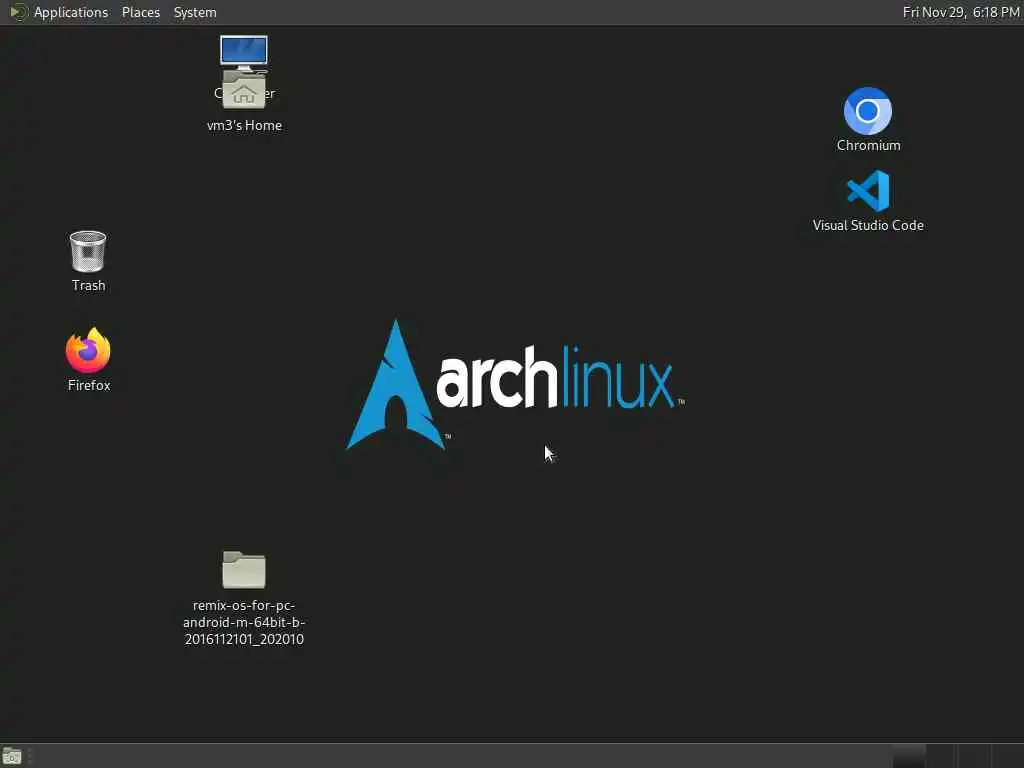
Task: Click the show desktop icon in bottom panel
Action: [12, 756]
